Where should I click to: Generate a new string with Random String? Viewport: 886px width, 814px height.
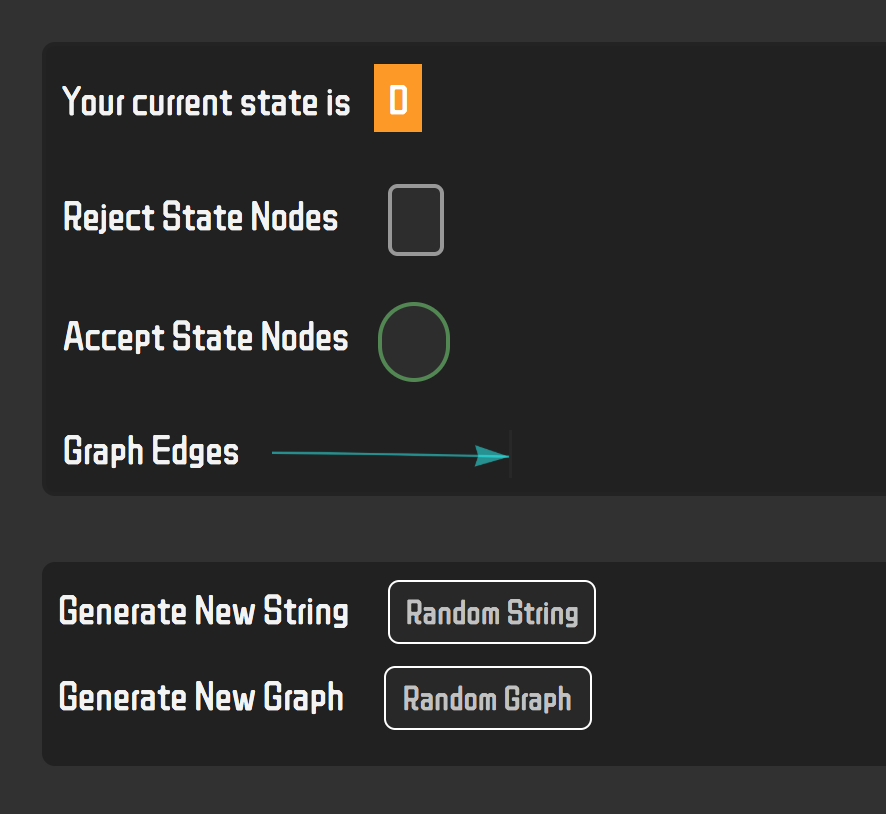pyautogui.click(x=492, y=612)
